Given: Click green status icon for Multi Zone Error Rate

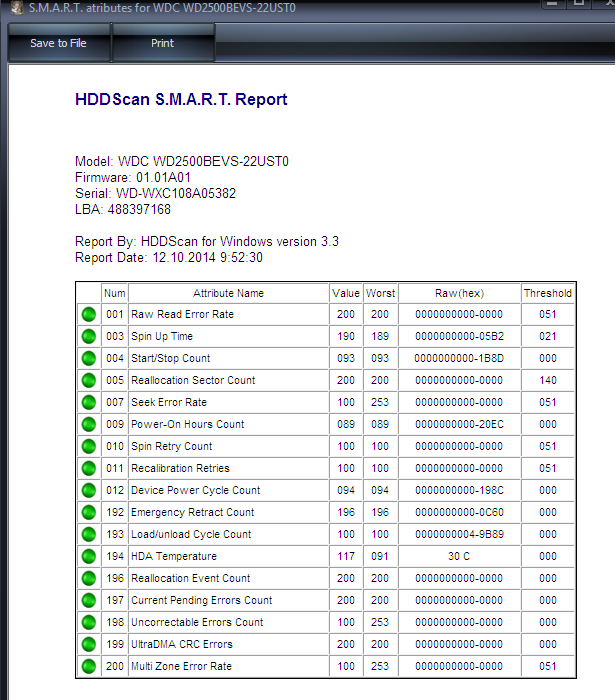Looking at the screenshot, I should (89, 666).
